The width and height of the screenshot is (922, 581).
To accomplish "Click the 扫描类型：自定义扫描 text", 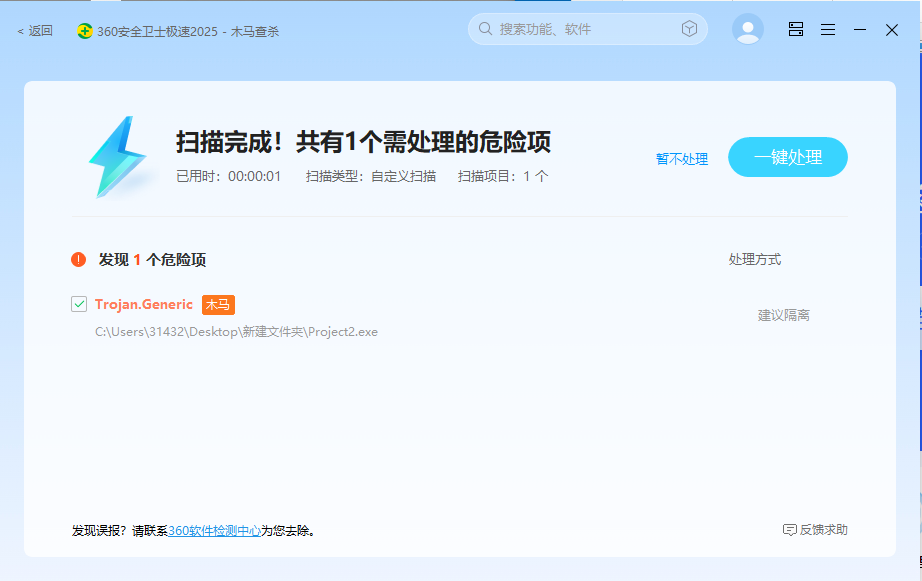I will (x=370, y=176).
